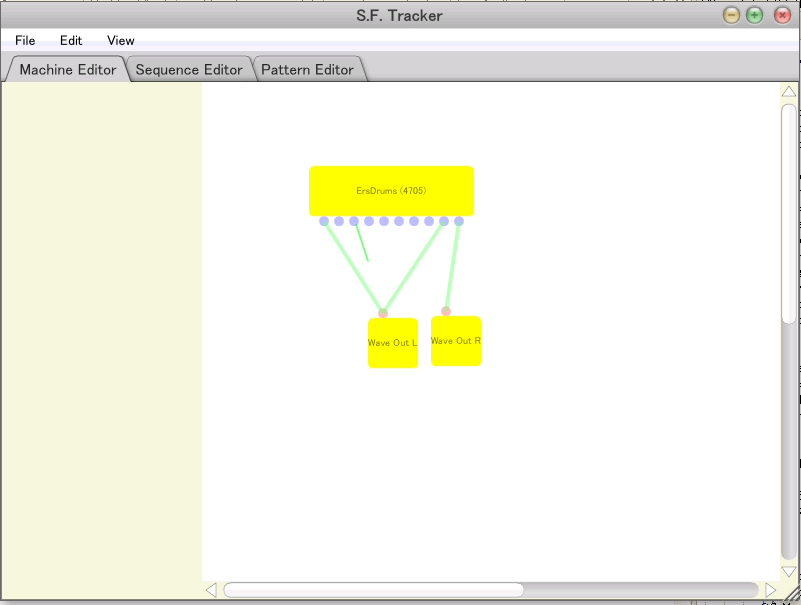801x605 pixels.
Task: Click the horizontal scrollbar thumb
Action: coord(373,590)
